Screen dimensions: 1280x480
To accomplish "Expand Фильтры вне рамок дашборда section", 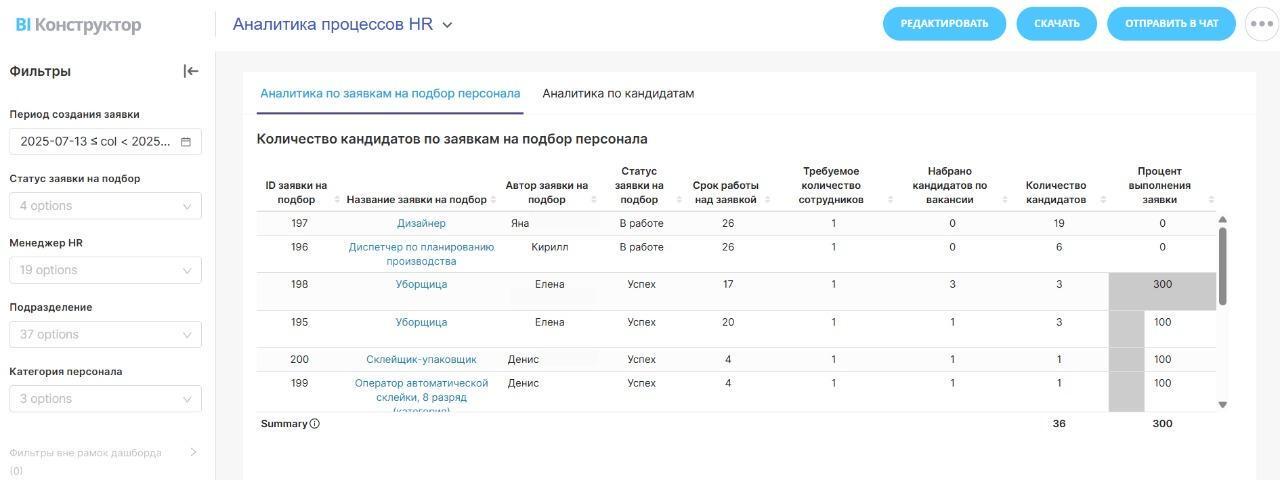I will click(193, 452).
